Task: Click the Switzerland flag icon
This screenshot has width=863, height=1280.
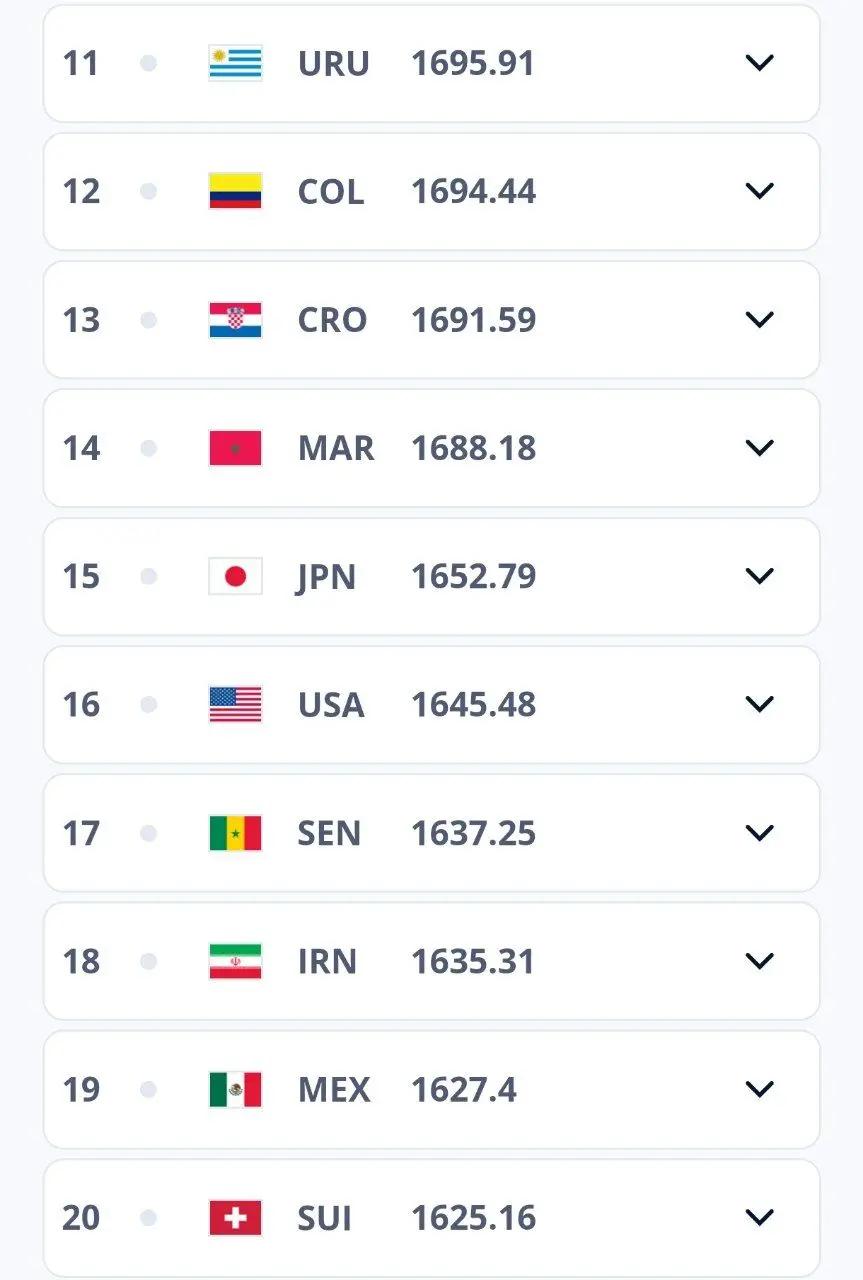Action: coord(235,1217)
